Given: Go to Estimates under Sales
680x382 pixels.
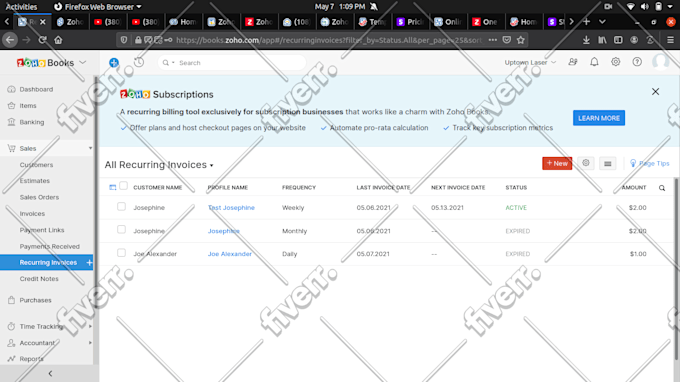Looking at the screenshot, I should pyautogui.click(x=35, y=181).
